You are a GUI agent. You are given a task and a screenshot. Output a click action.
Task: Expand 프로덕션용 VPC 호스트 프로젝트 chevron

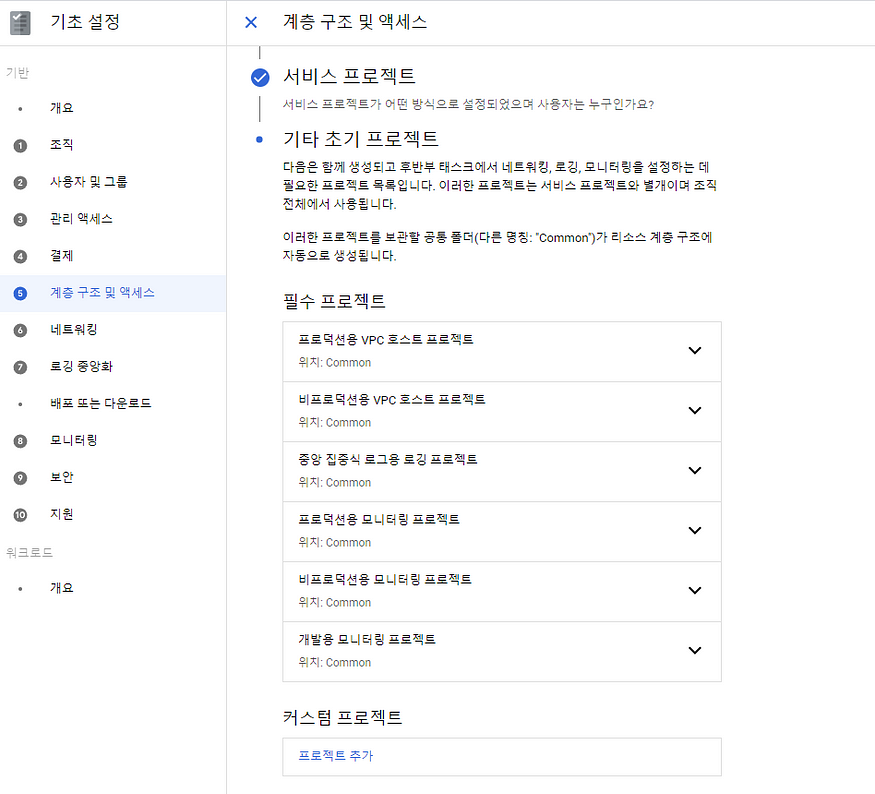pos(695,350)
